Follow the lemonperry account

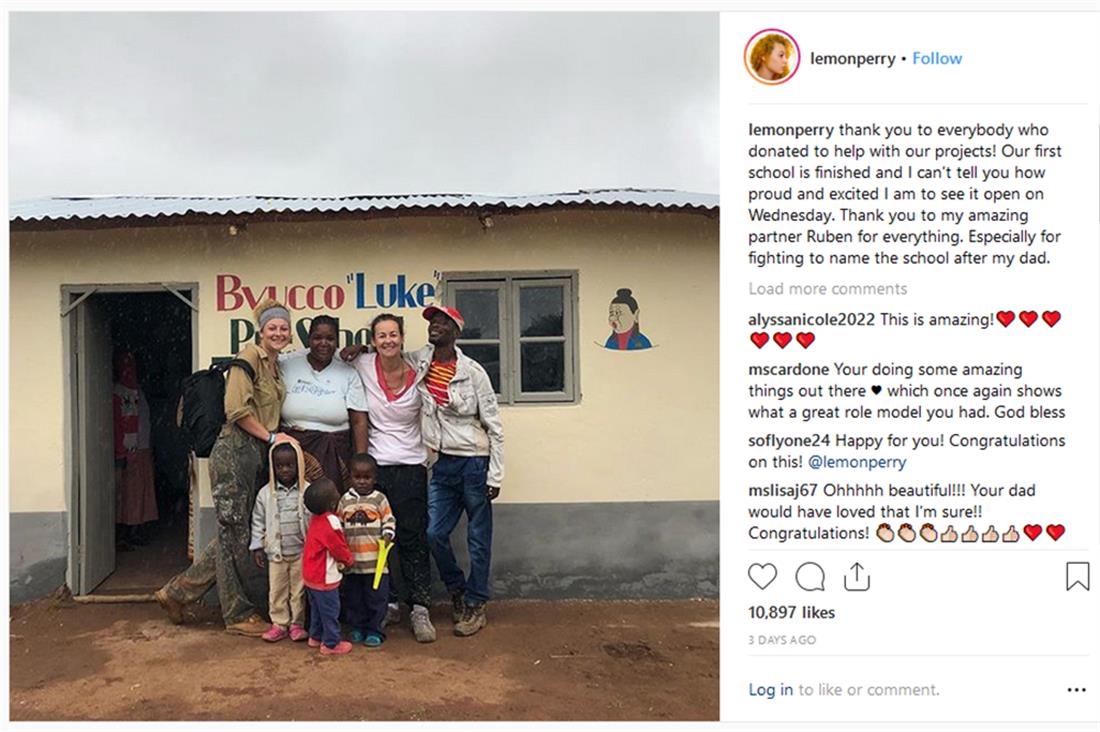tap(937, 58)
